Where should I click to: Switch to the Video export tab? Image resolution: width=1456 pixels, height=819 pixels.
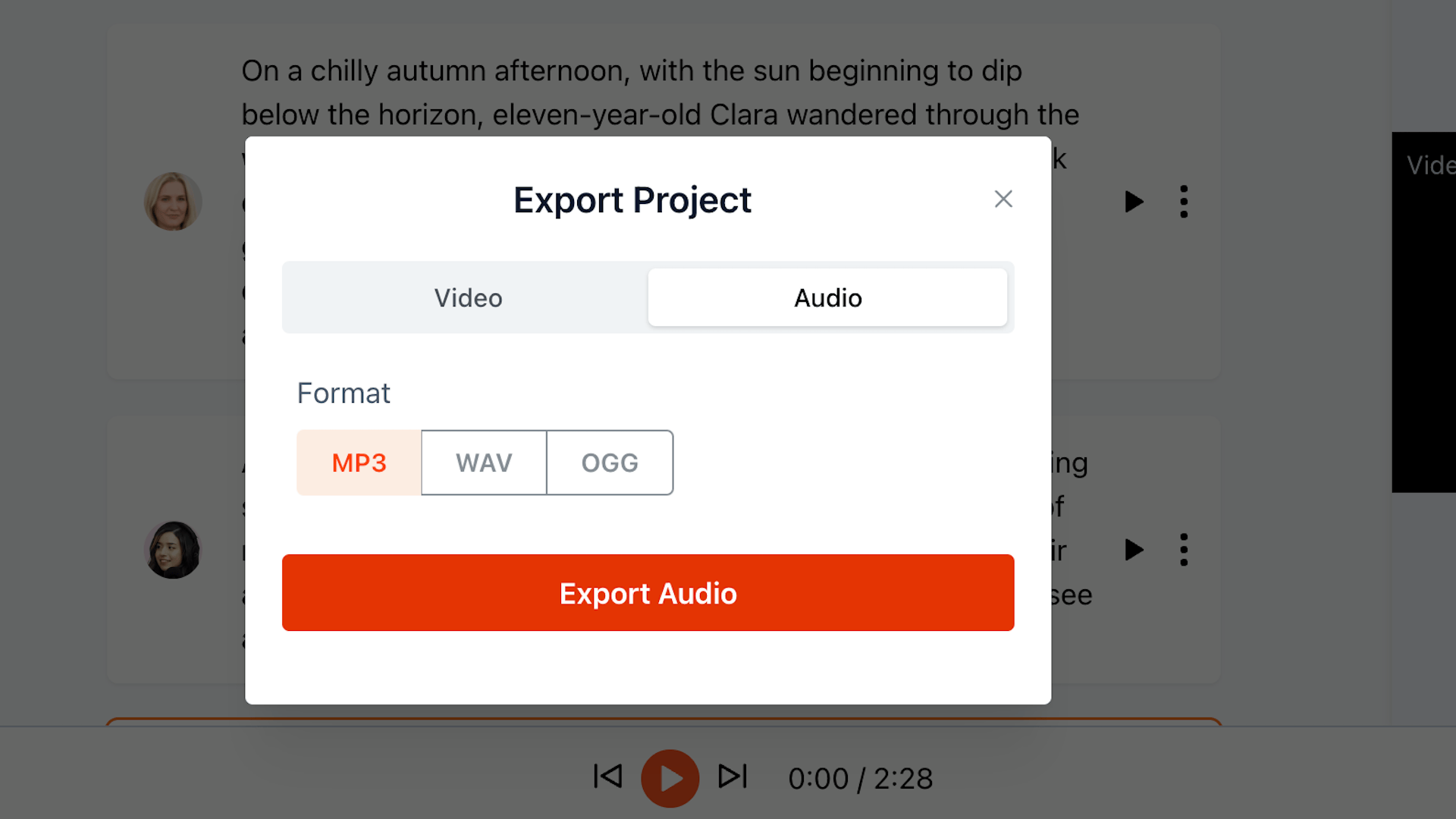tap(468, 298)
